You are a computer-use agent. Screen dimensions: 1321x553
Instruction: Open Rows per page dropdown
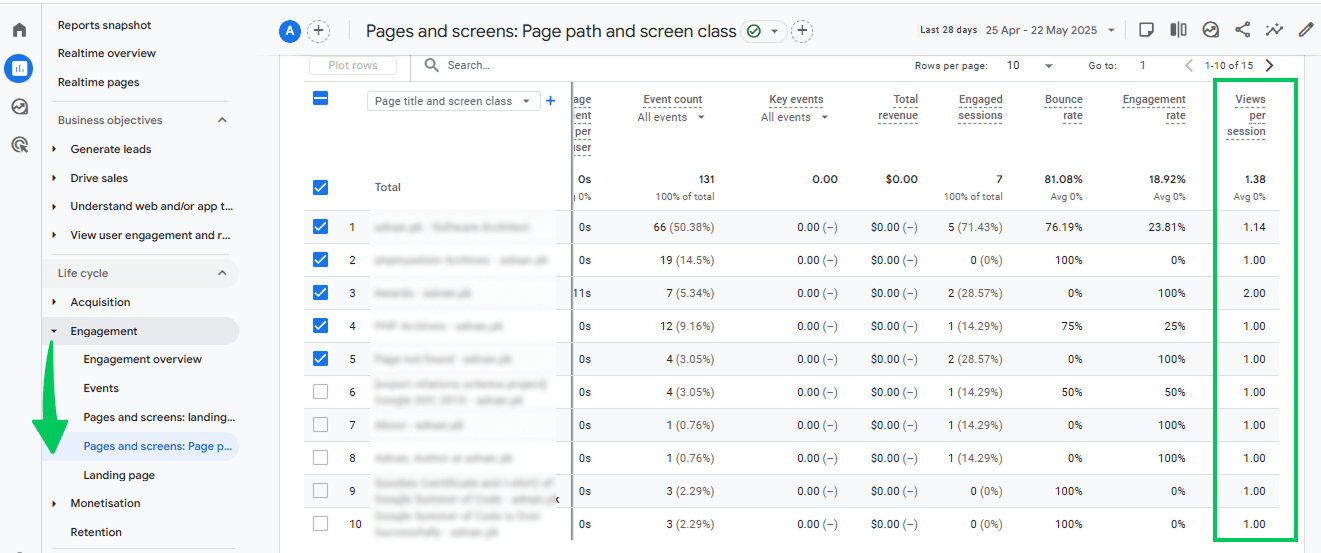(1030, 65)
